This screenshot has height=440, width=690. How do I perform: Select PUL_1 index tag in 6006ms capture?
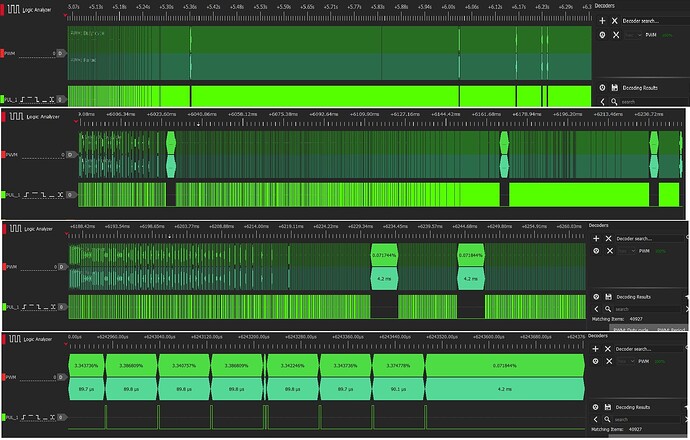pyautogui.click(x=70, y=194)
